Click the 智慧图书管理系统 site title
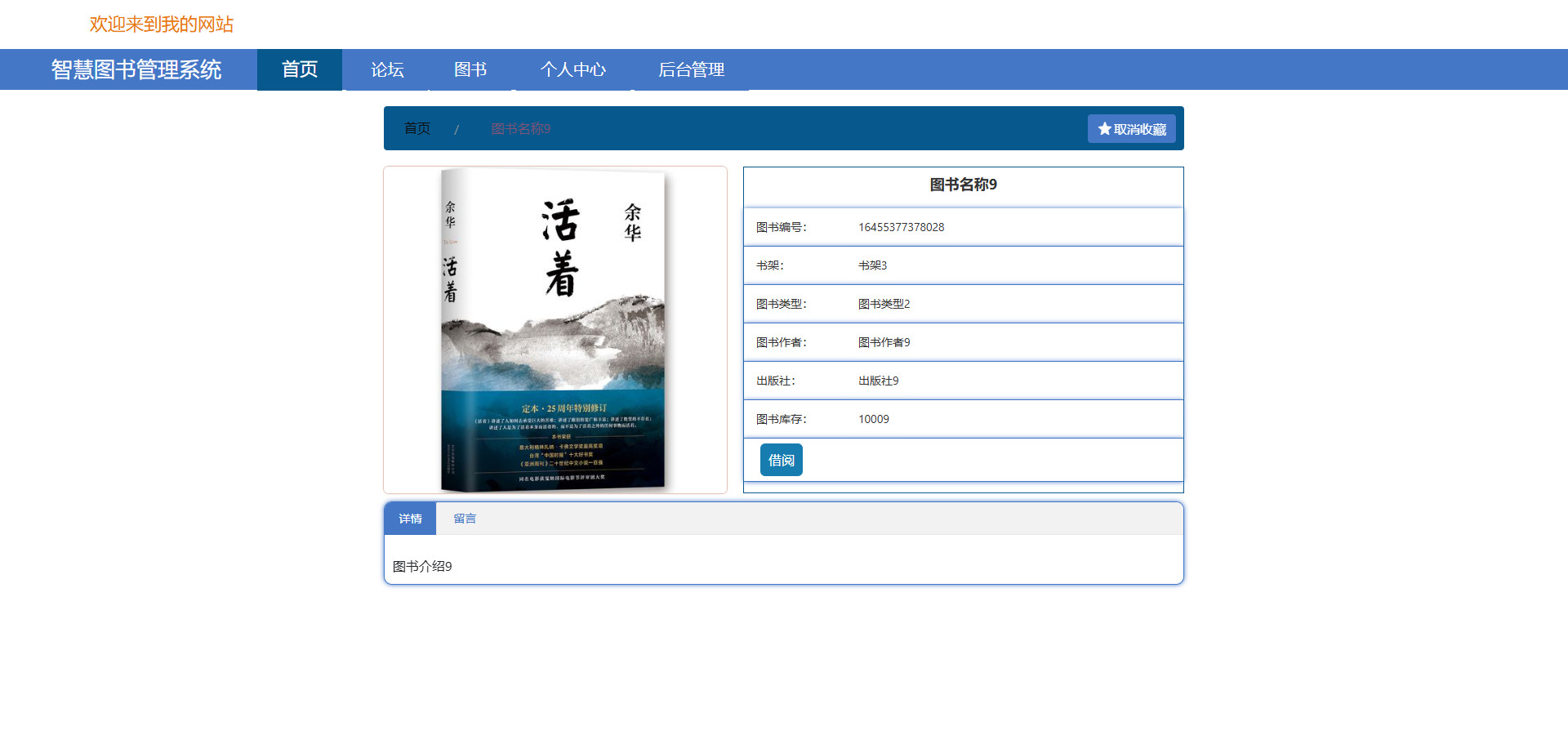The height and width of the screenshot is (744, 1568). (136, 69)
